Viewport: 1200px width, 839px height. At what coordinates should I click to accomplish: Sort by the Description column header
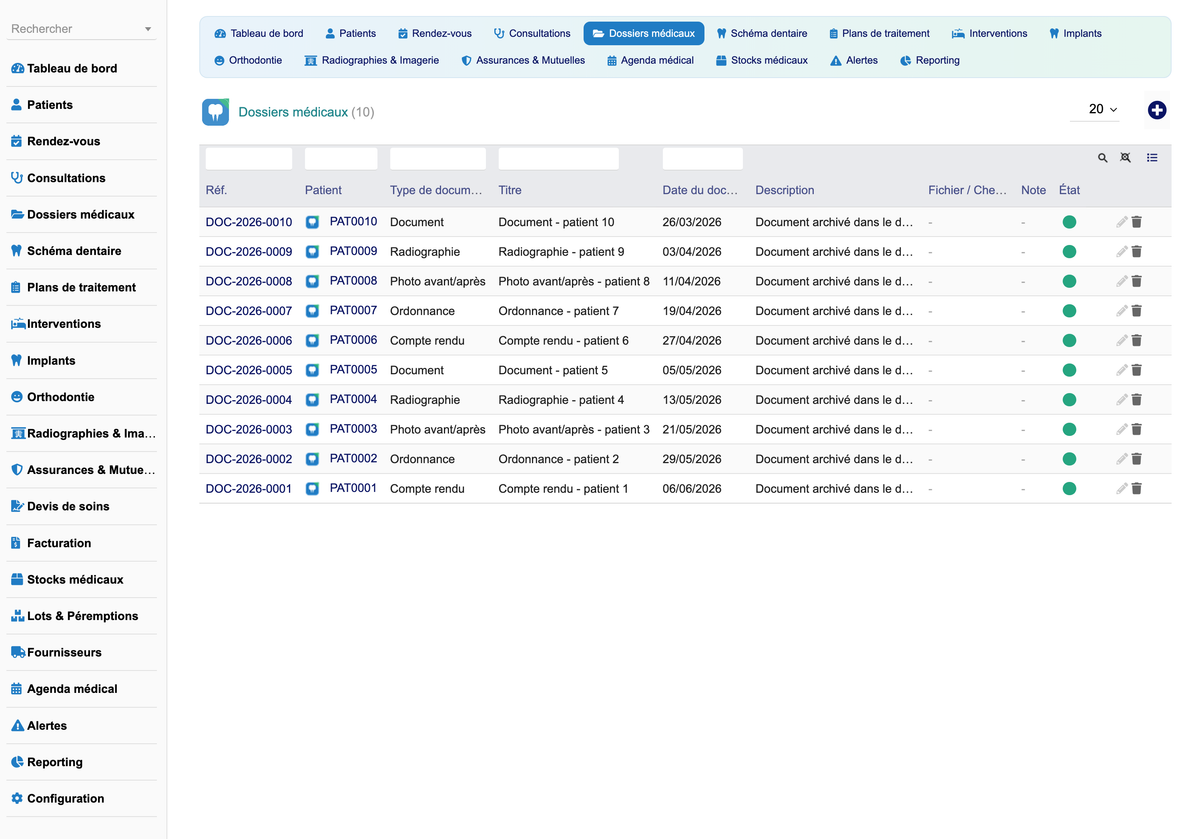click(785, 190)
